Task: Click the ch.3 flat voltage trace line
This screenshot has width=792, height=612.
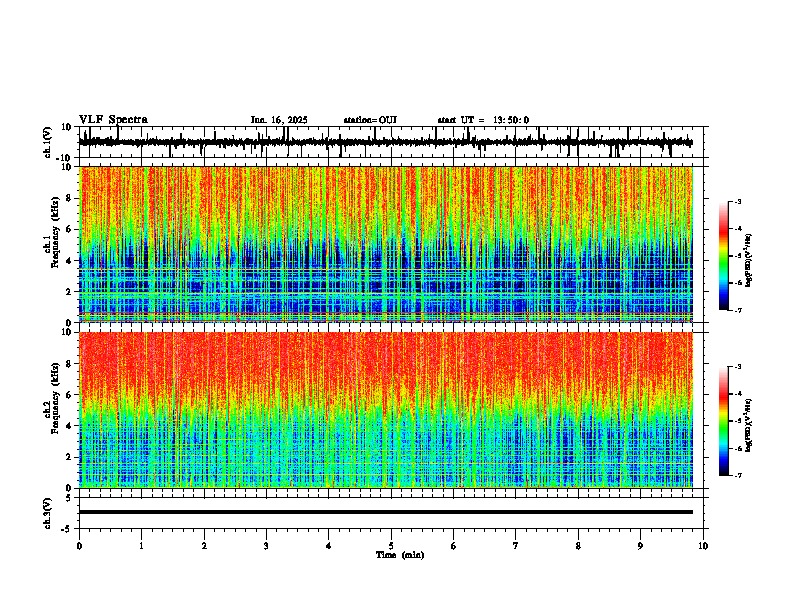Action: tap(386, 512)
